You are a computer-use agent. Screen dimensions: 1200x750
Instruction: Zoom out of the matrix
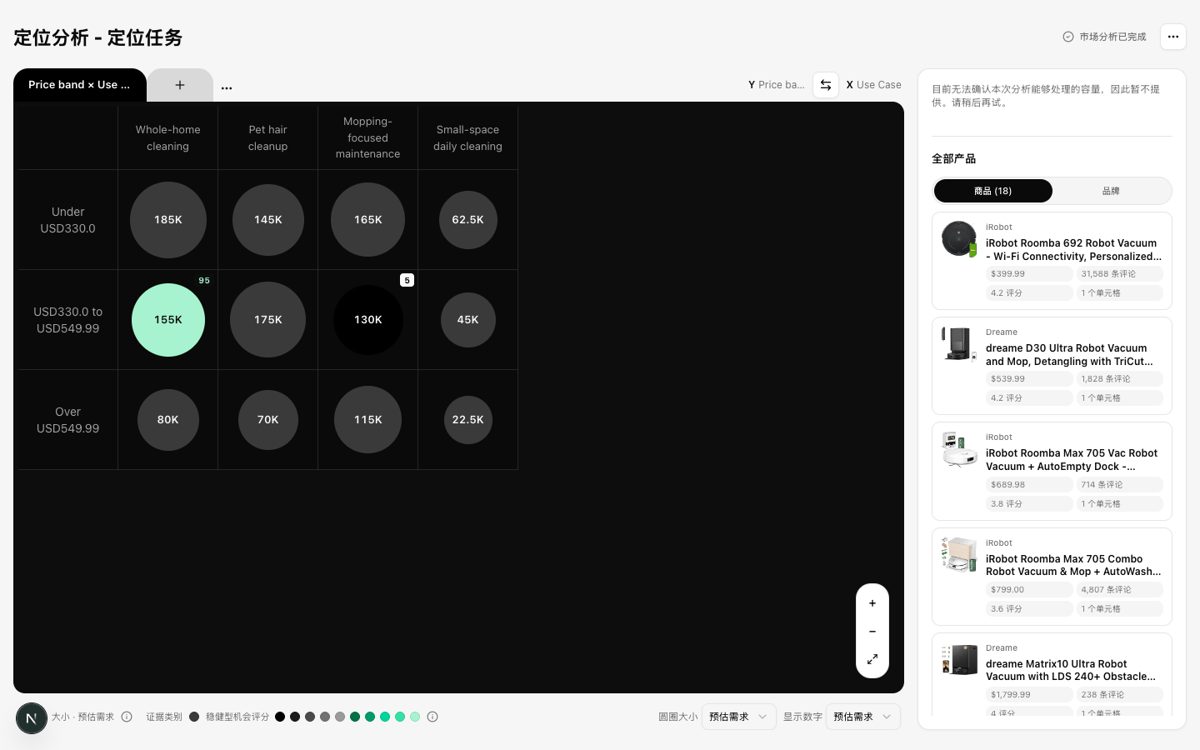pyautogui.click(x=872, y=631)
